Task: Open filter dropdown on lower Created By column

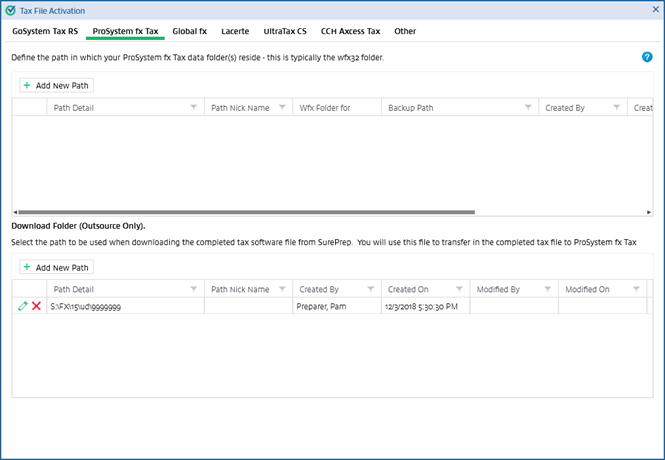Action: coord(370,290)
